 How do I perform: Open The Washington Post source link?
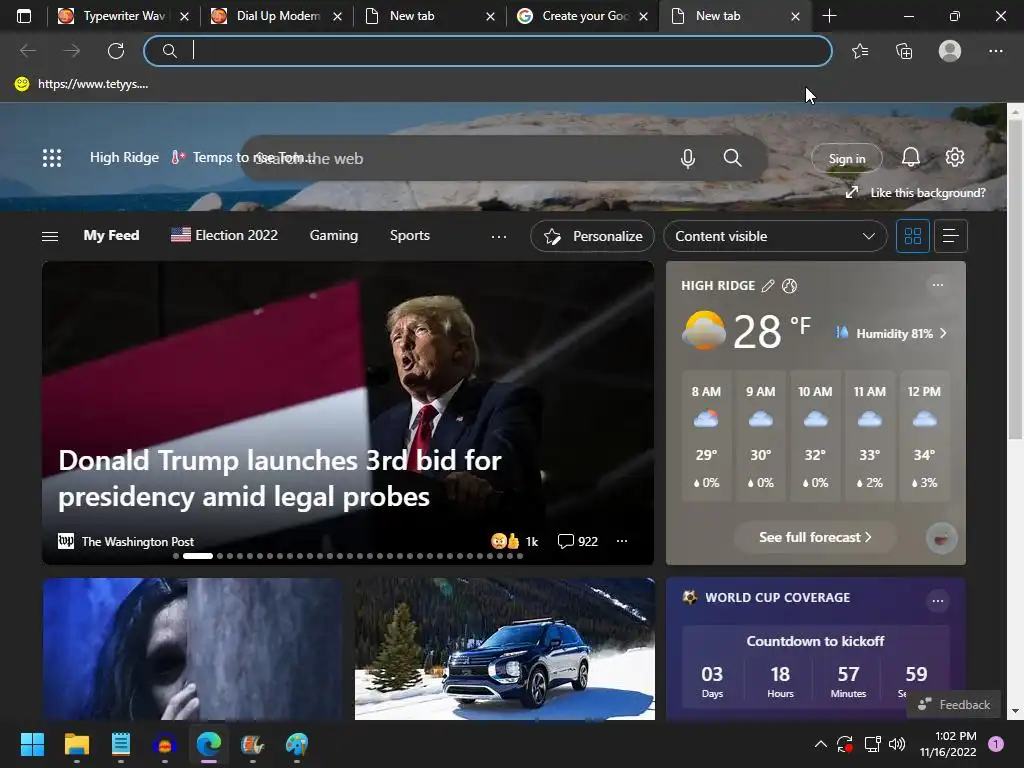[x=137, y=541]
